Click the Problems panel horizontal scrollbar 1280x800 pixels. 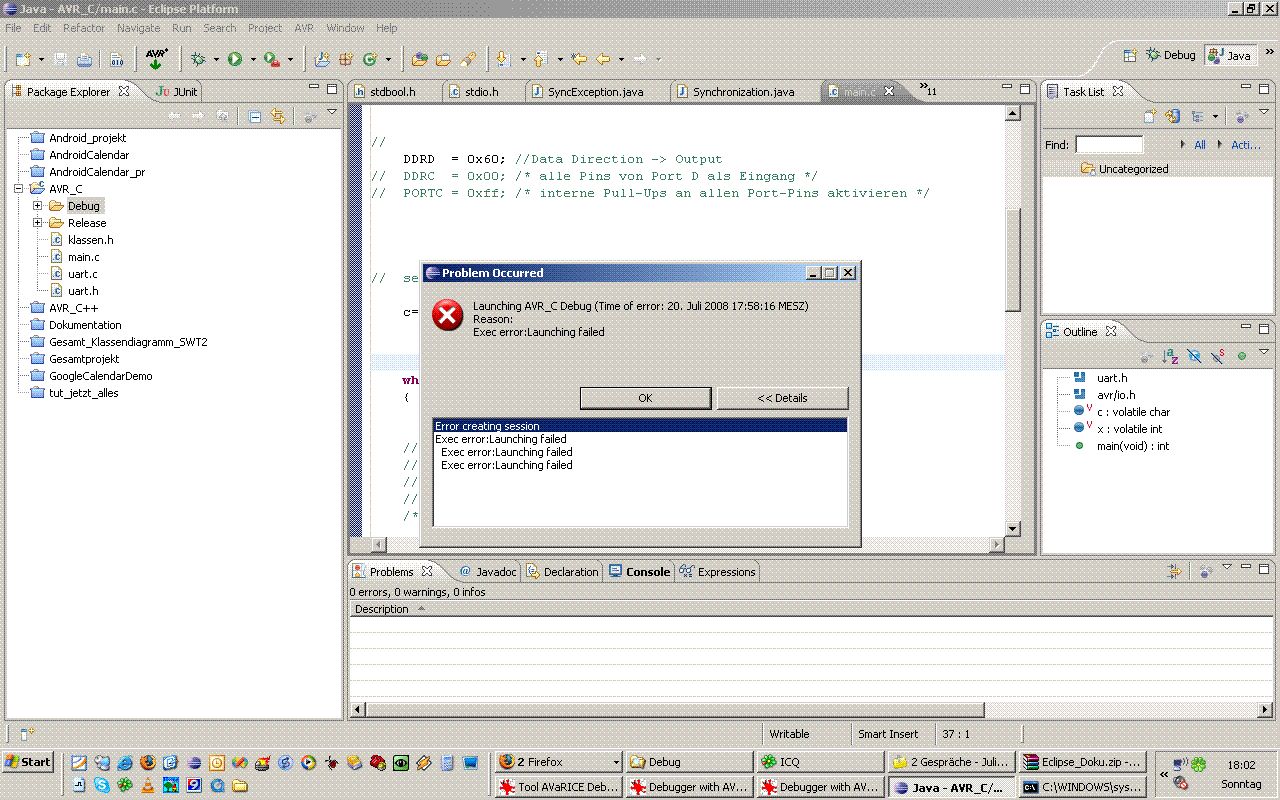[x=670, y=710]
